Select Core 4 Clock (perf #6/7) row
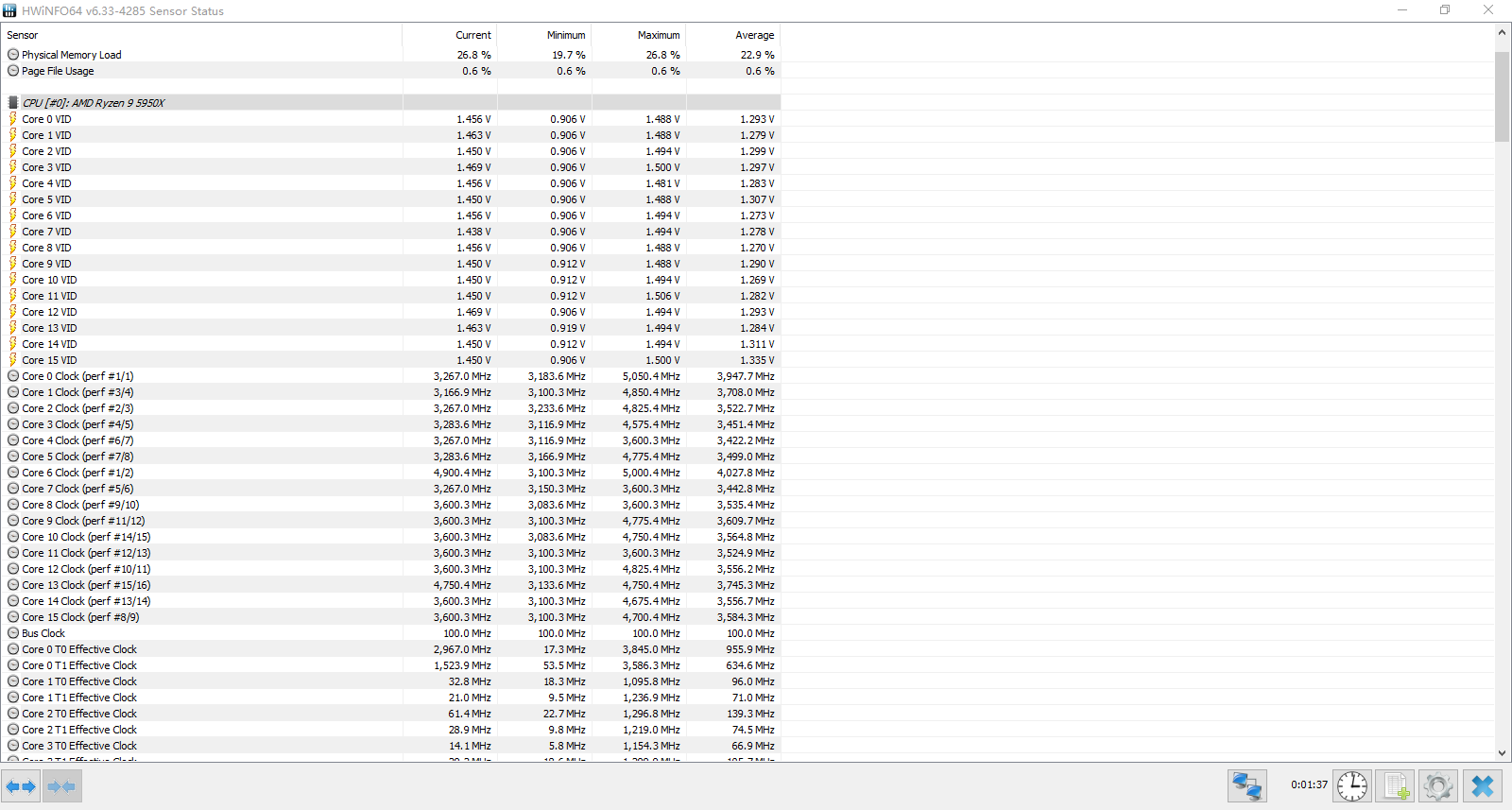The height and width of the screenshot is (810, 1512). (x=390, y=439)
